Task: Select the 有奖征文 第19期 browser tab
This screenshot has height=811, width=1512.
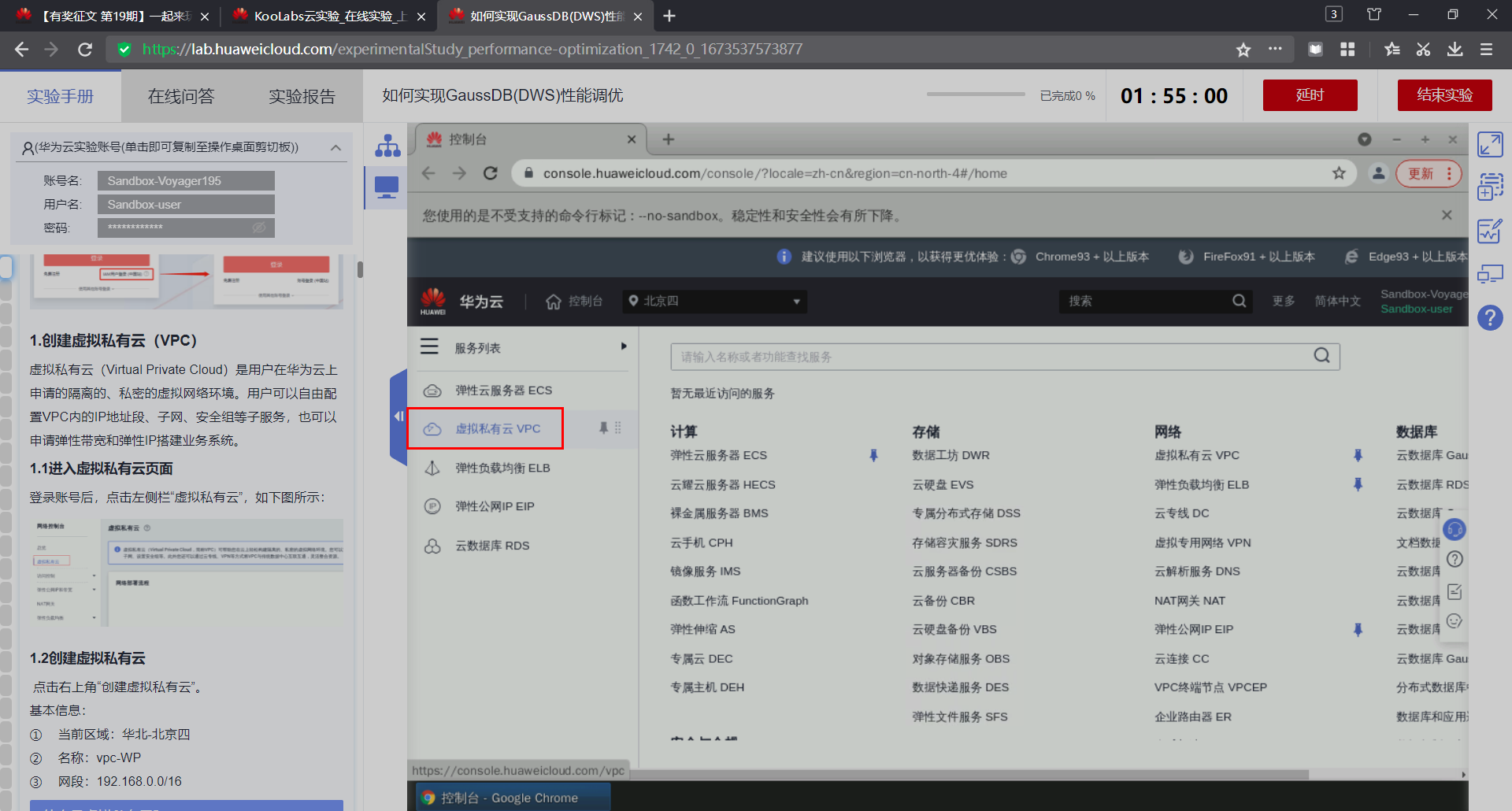Action: [x=112, y=16]
